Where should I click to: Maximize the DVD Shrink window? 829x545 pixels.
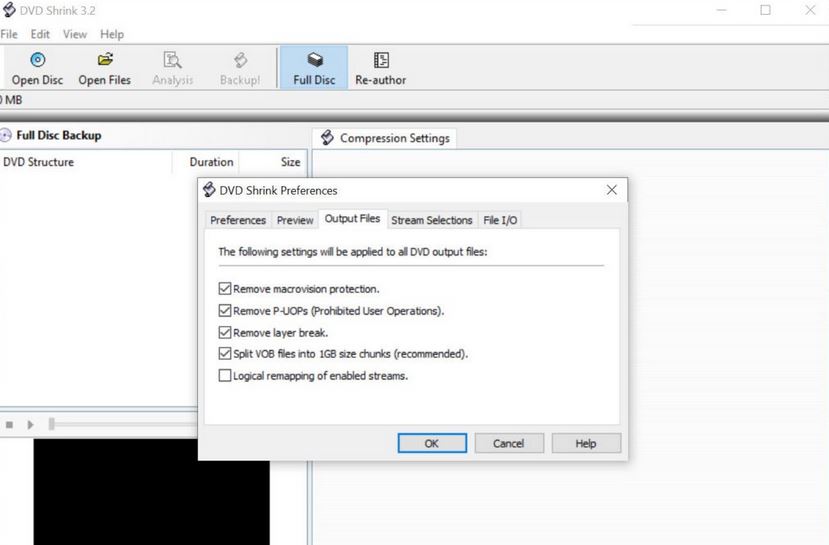pyautogui.click(x=765, y=10)
